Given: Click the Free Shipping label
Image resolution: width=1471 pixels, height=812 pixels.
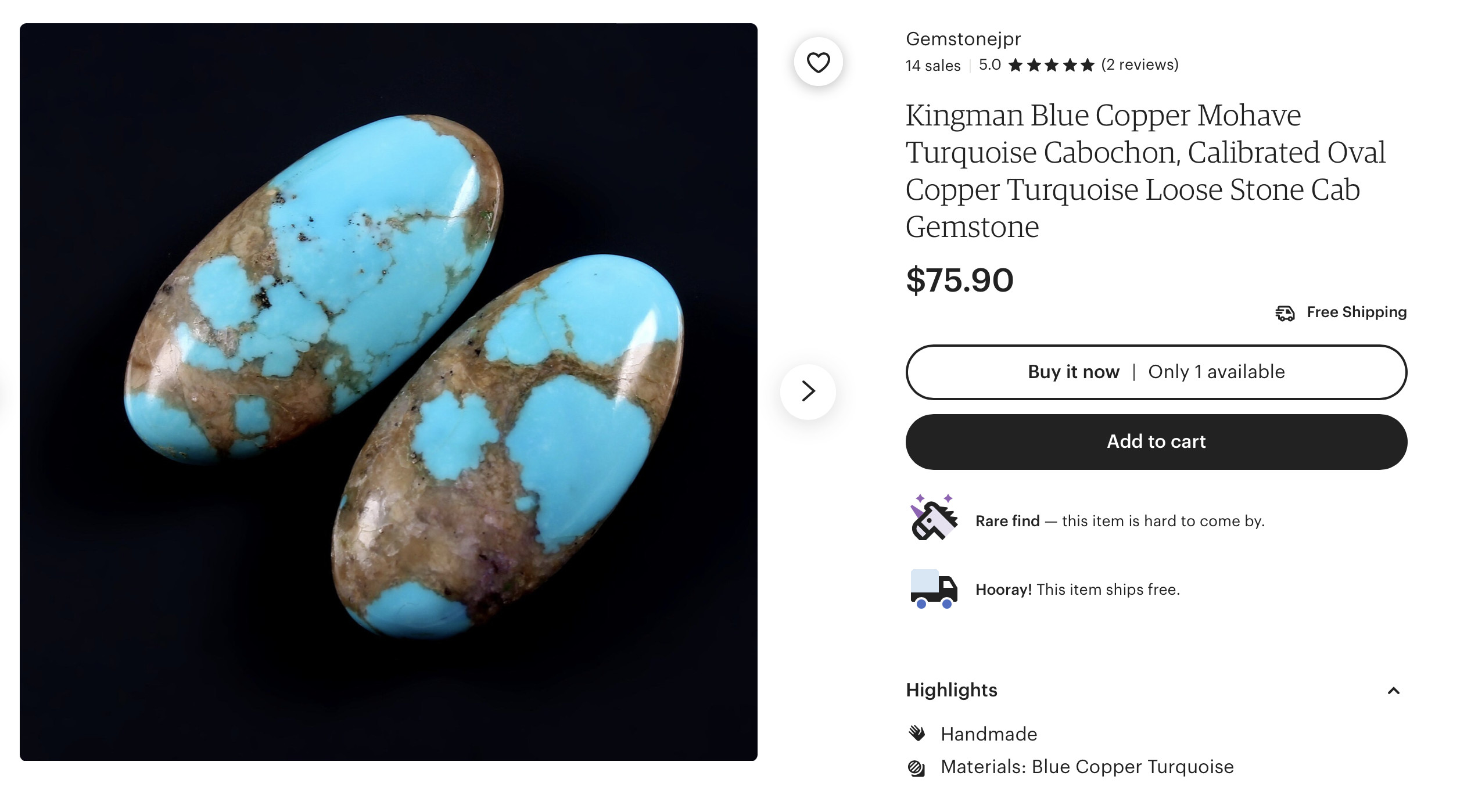Looking at the screenshot, I should (x=1357, y=312).
